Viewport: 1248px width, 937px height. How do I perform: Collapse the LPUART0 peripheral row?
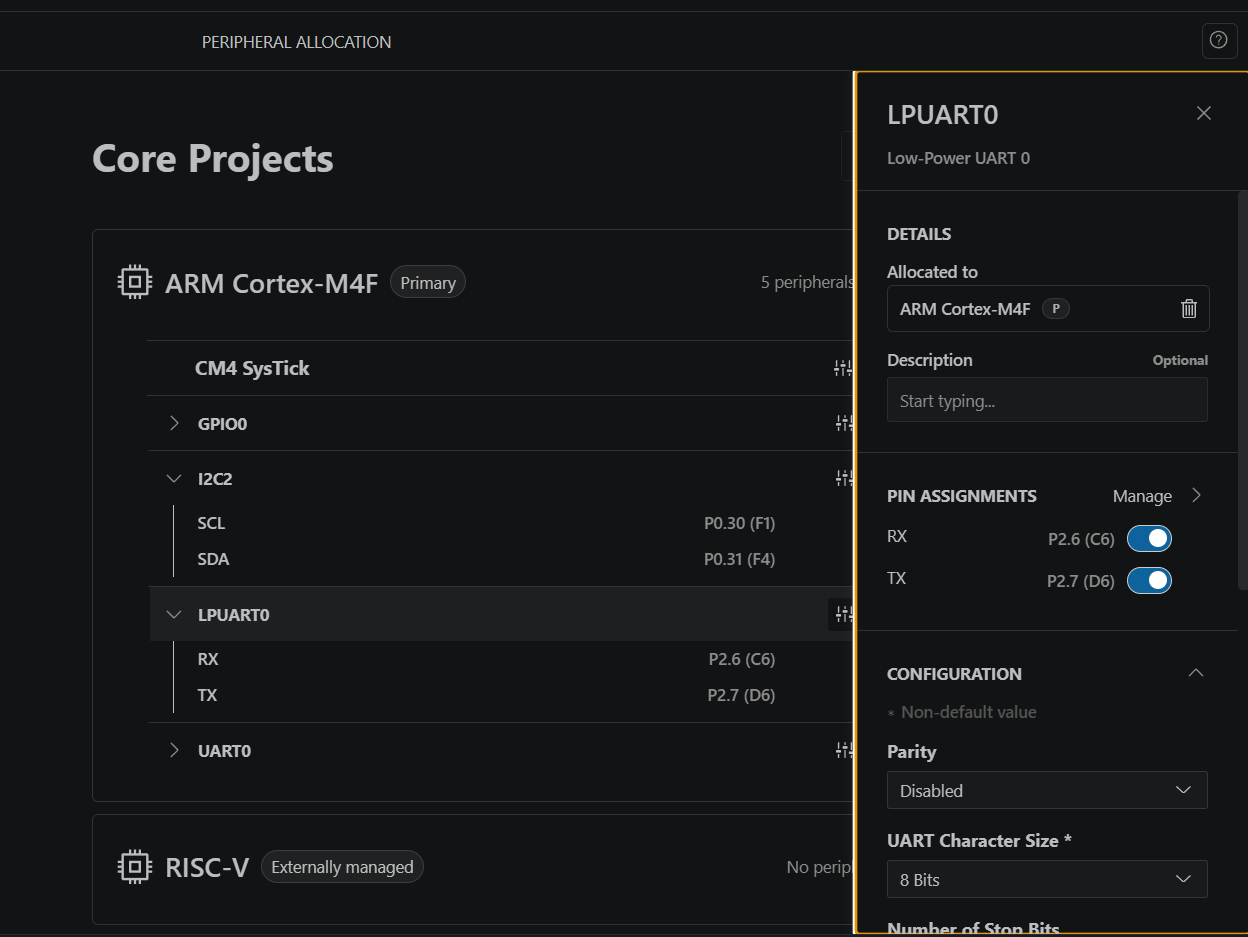(174, 615)
